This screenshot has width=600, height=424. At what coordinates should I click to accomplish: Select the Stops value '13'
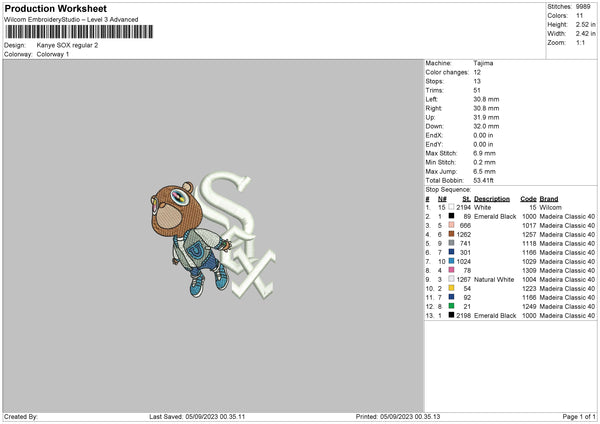click(x=477, y=81)
